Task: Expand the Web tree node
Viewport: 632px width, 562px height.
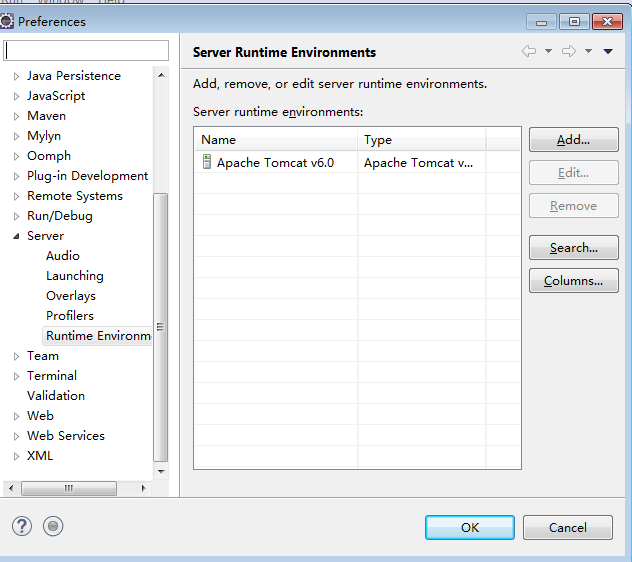Action: pyautogui.click(x=16, y=416)
